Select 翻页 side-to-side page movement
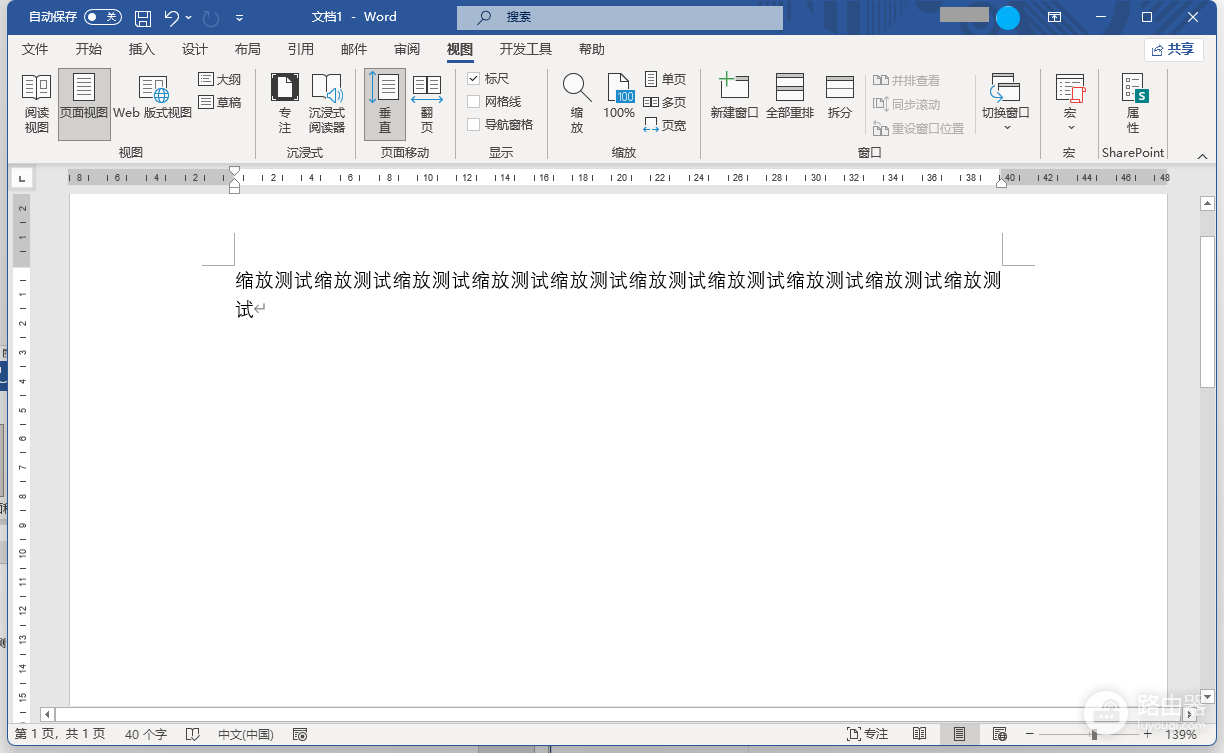This screenshot has height=753, width=1224. click(x=427, y=104)
